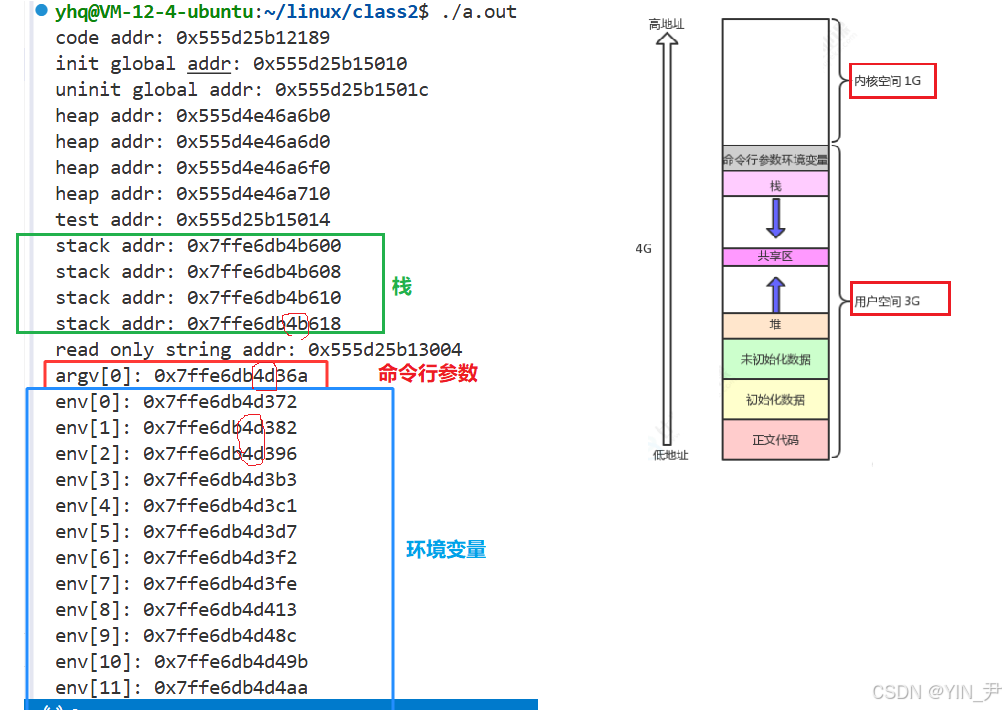Click the env[5] address line
Image resolution: width=1006 pixels, height=710 pixels.
(x=176, y=532)
